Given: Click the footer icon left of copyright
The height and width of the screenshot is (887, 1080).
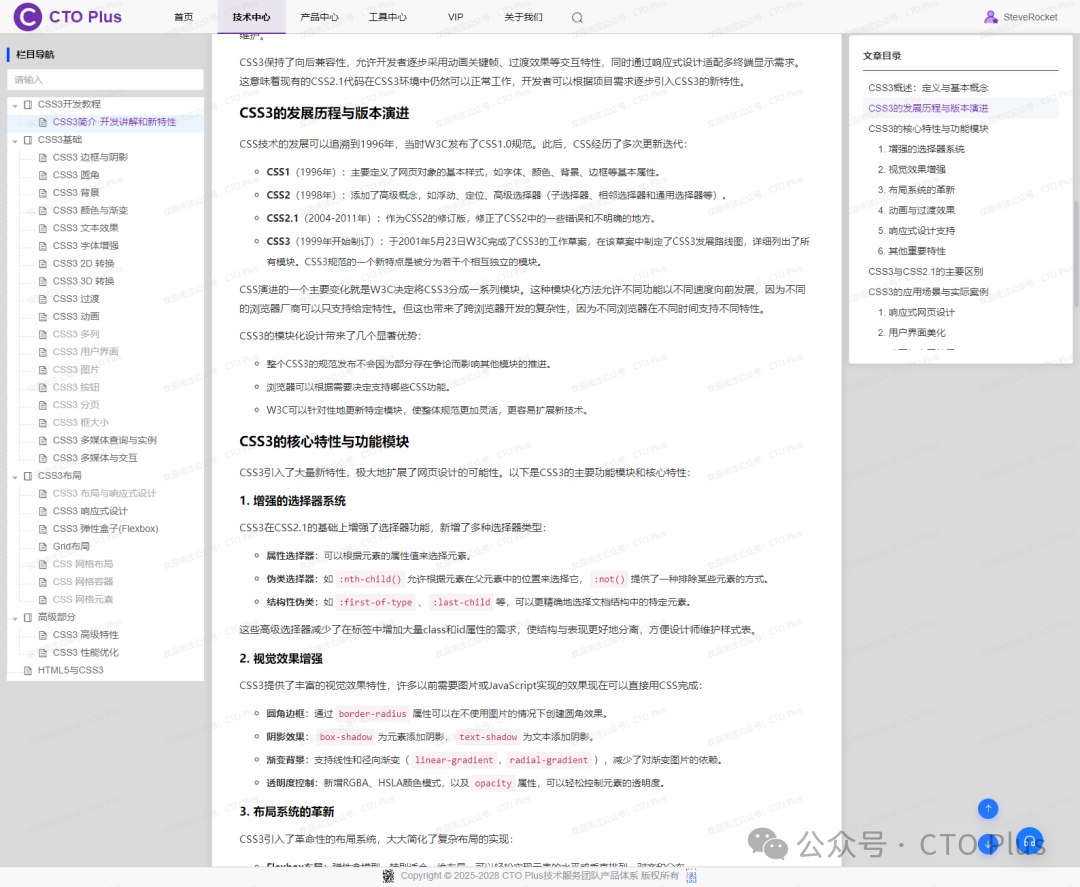Looking at the screenshot, I should point(388,875).
